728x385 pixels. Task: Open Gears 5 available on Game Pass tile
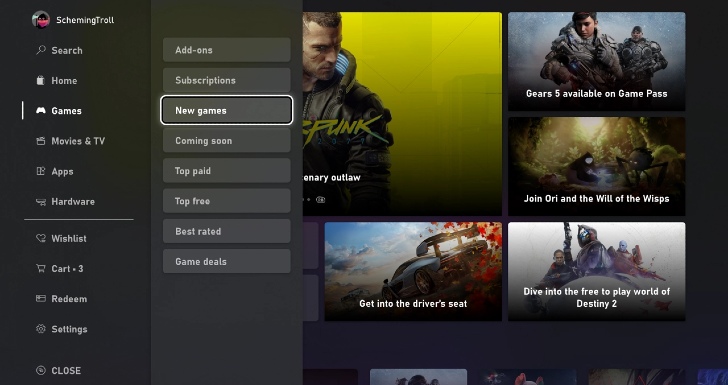point(597,61)
